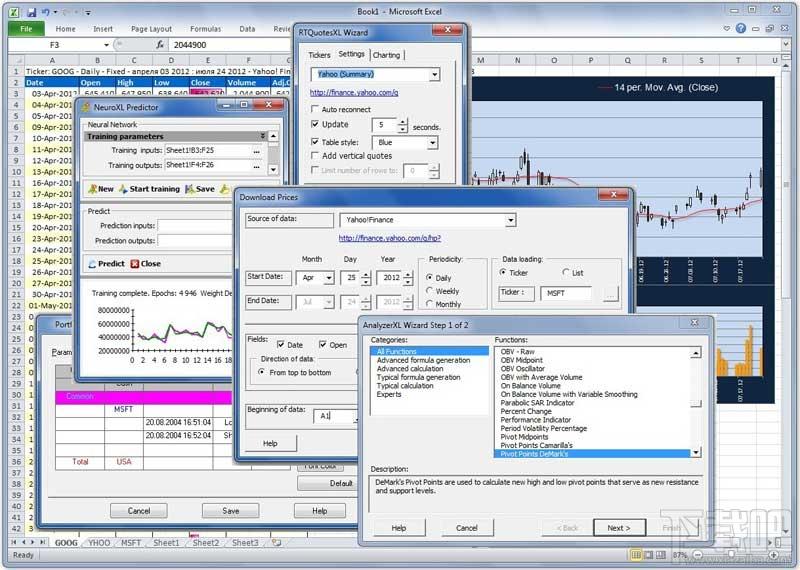Switch to the Tickers tab in RTQuotesXL
800x570 pixels.
click(319, 55)
